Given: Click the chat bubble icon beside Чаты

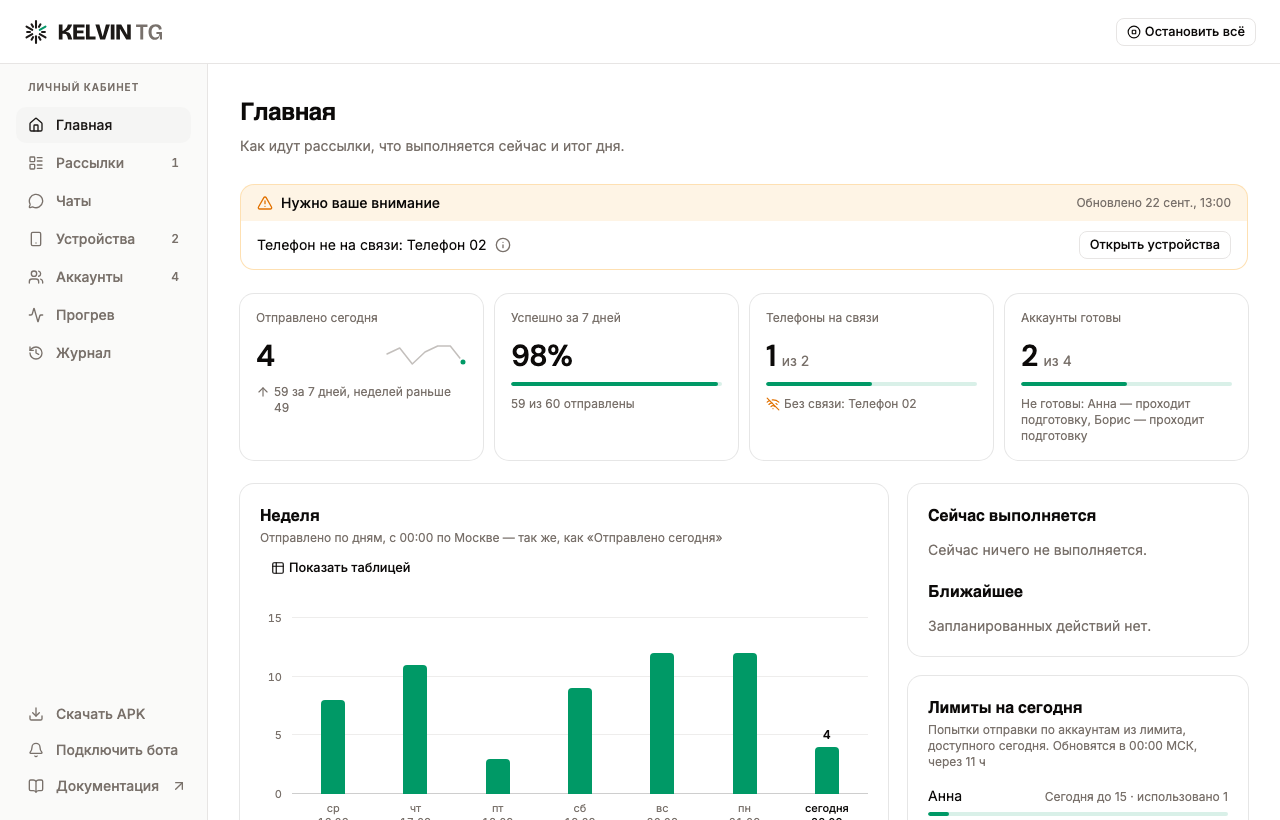Looking at the screenshot, I should [x=36, y=201].
